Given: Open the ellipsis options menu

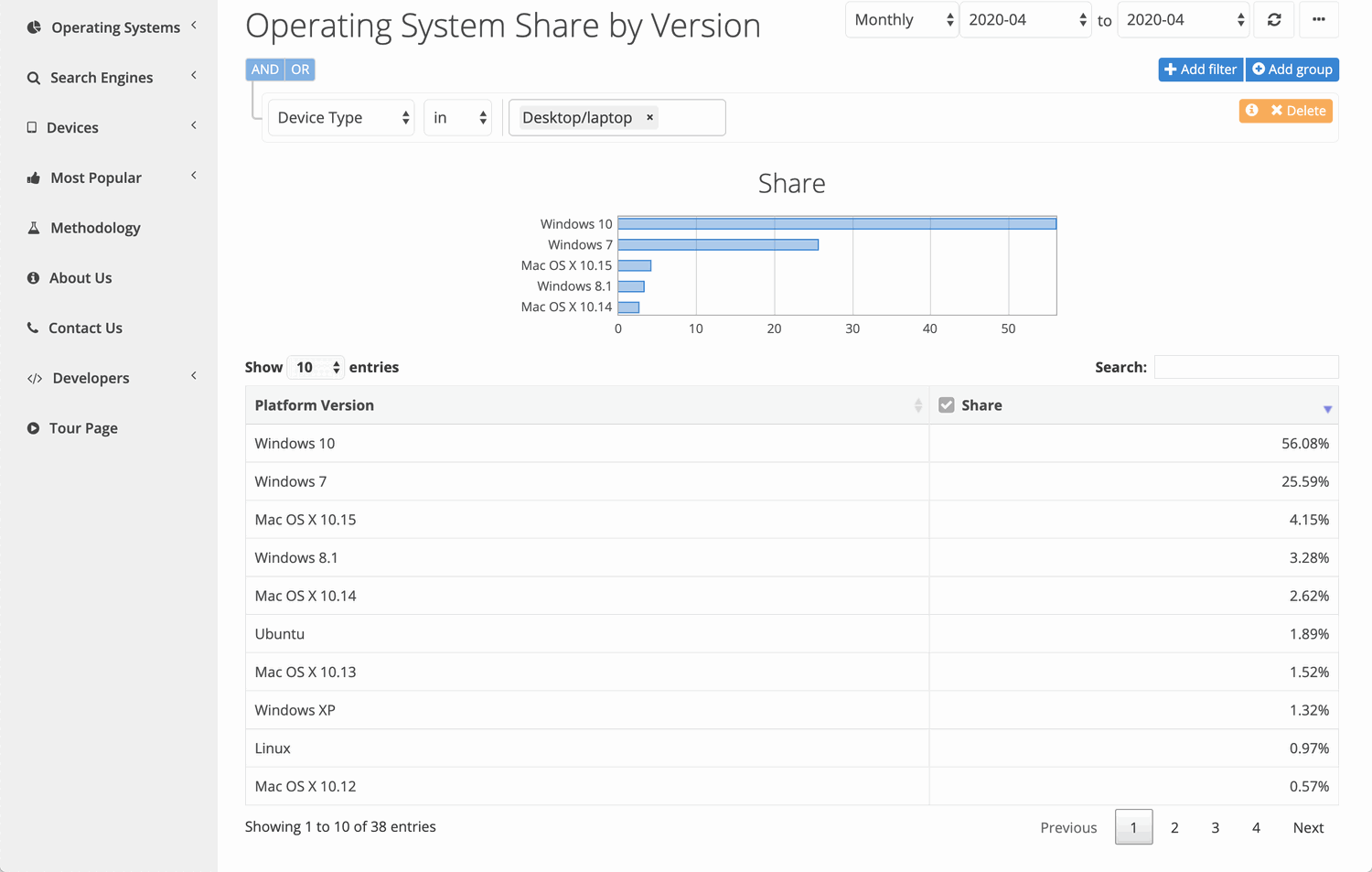Looking at the screenshot, I should pos(1319,19).
